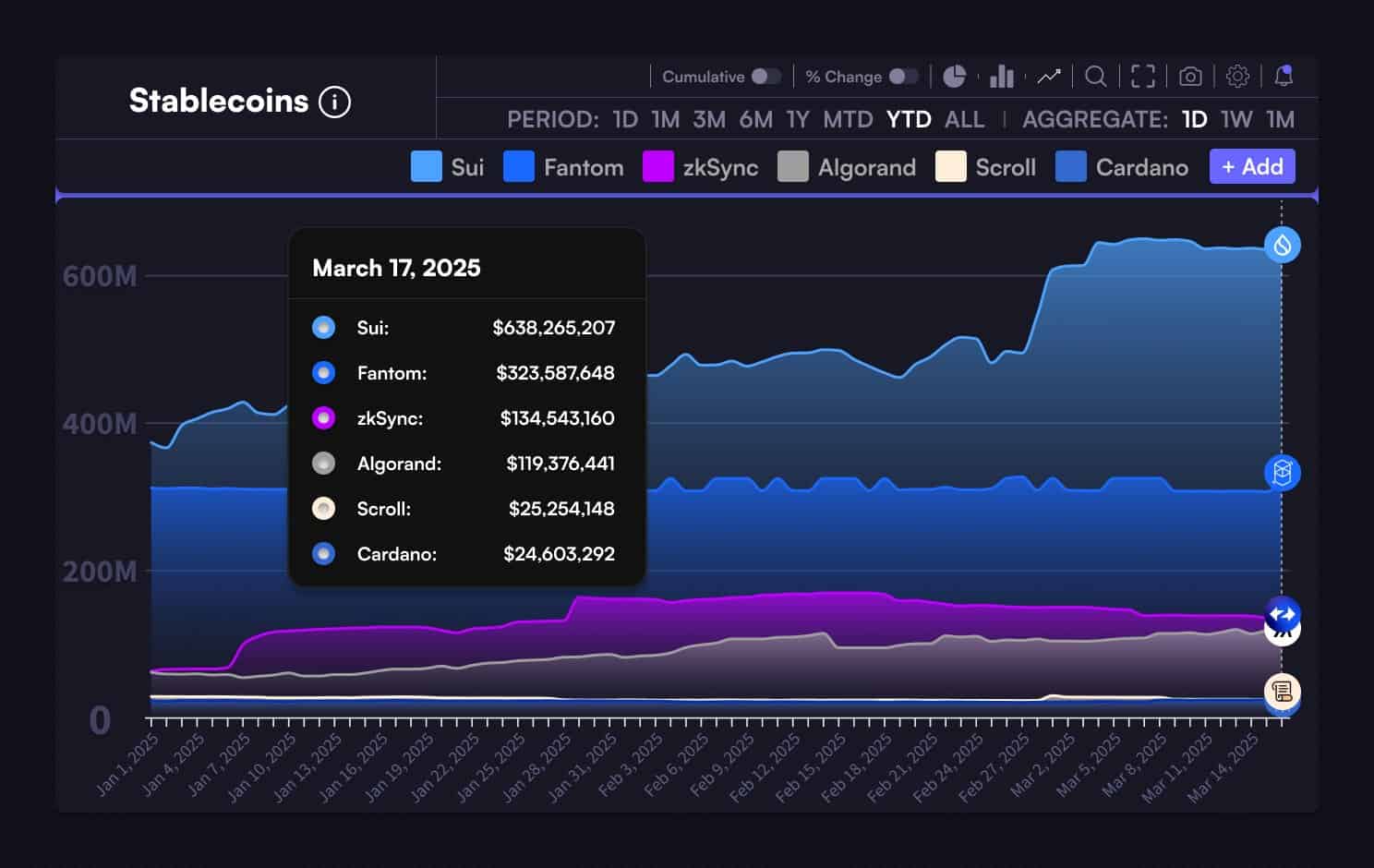Switch the period to ALL

(x=964, y=119)
